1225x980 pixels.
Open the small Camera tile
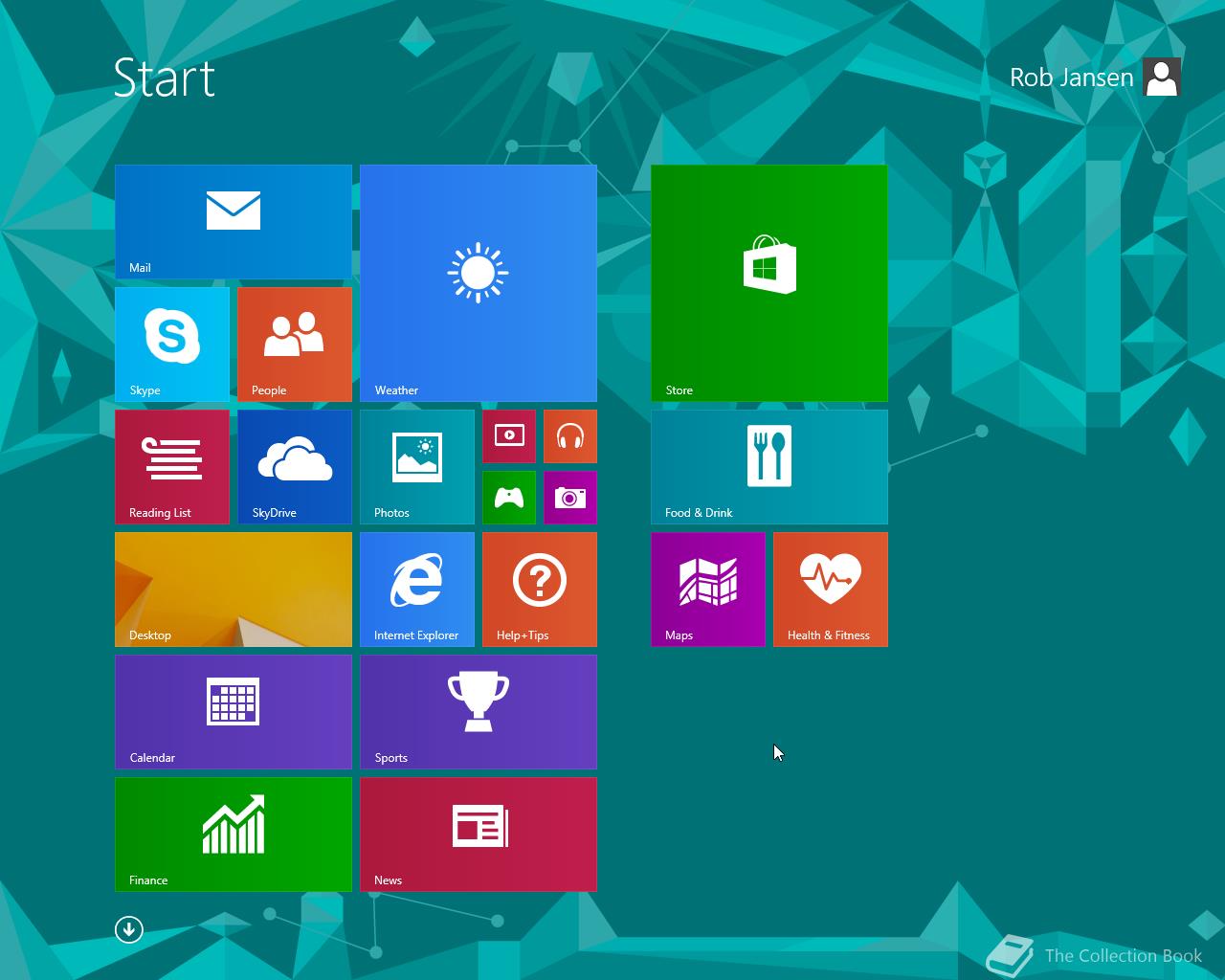pos(570,498)
